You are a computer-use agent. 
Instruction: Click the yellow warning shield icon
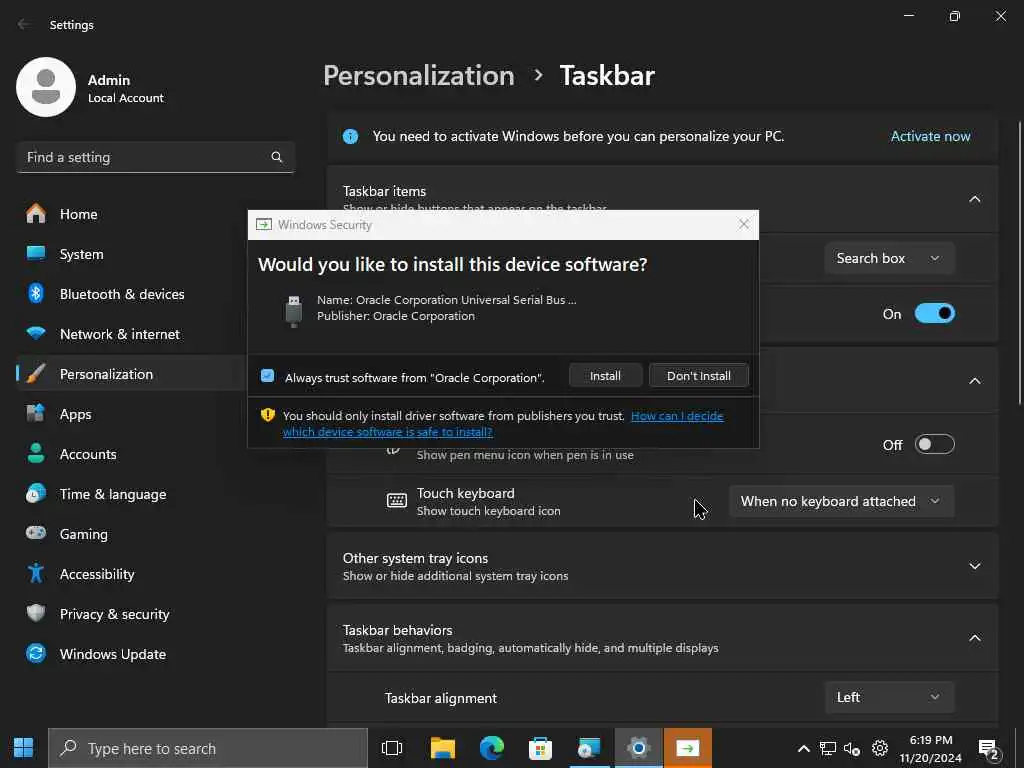(268, 415)
